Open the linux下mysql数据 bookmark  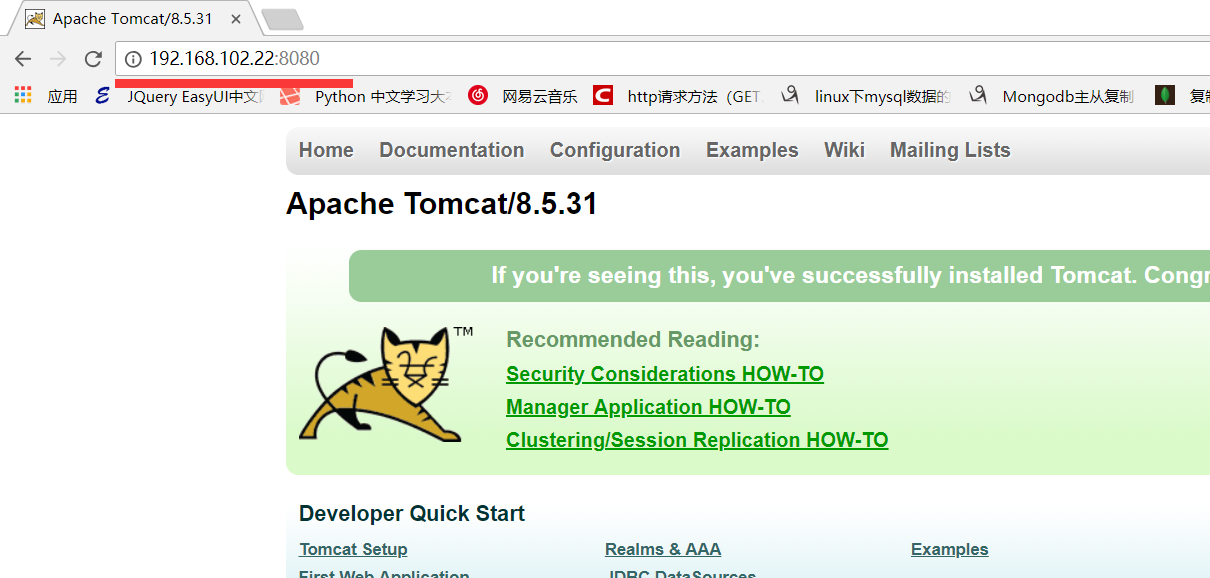click(883, 96)
